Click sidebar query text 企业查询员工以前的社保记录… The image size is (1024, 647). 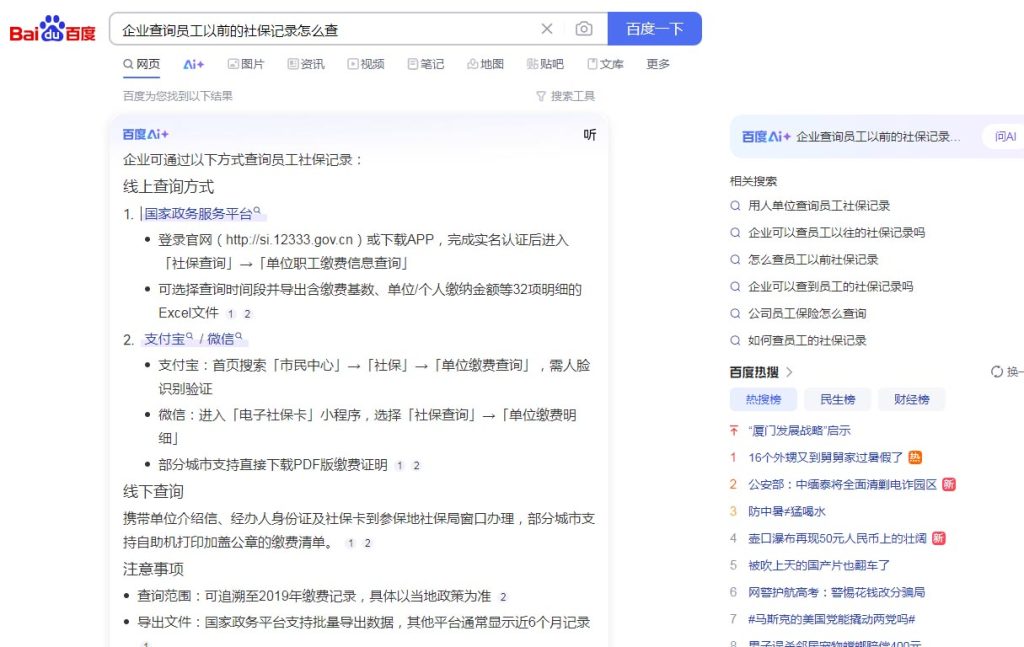pyautogui.click(x=878, y=136)
